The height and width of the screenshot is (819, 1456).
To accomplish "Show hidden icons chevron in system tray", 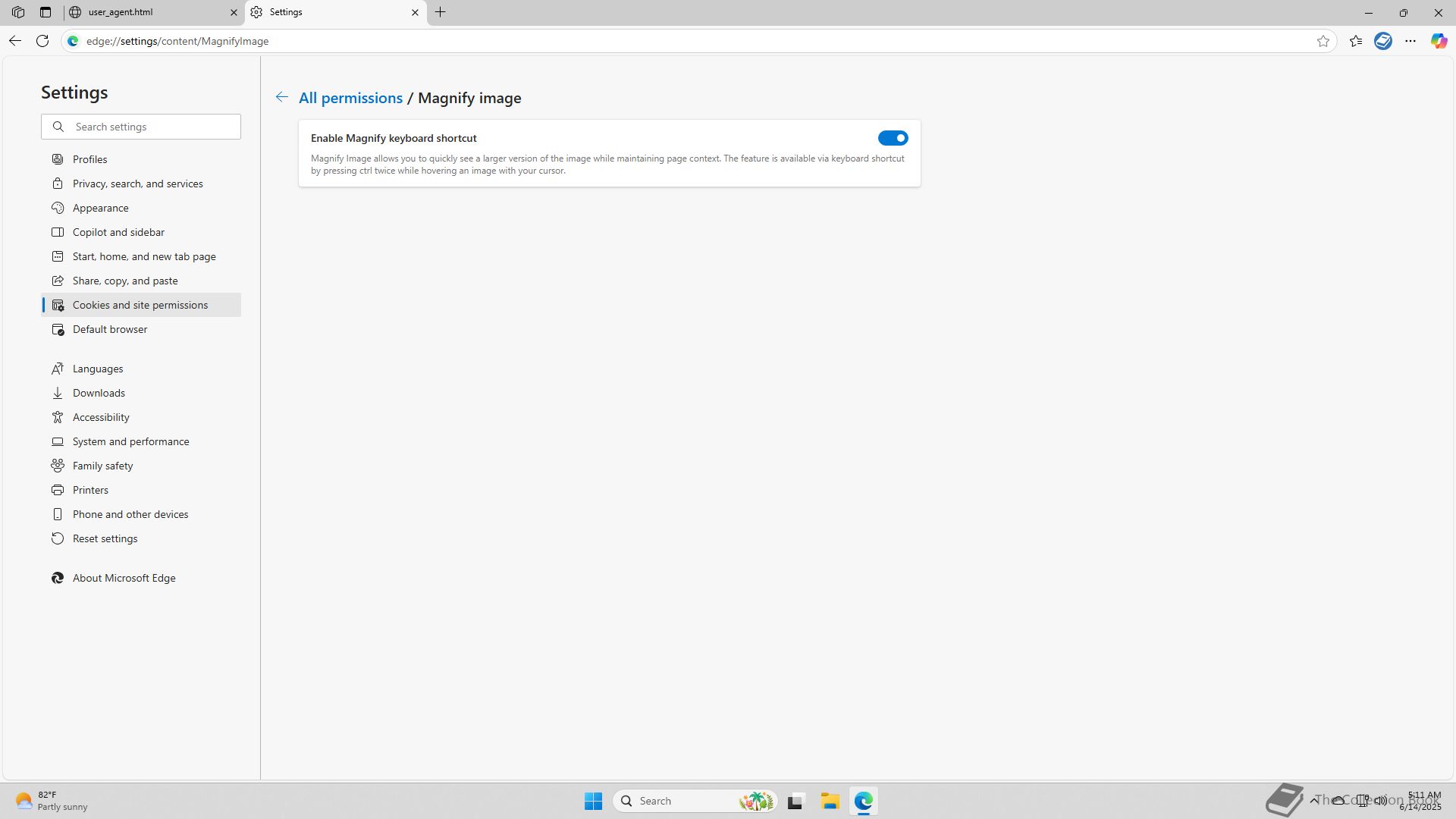I will [1313, 800].
